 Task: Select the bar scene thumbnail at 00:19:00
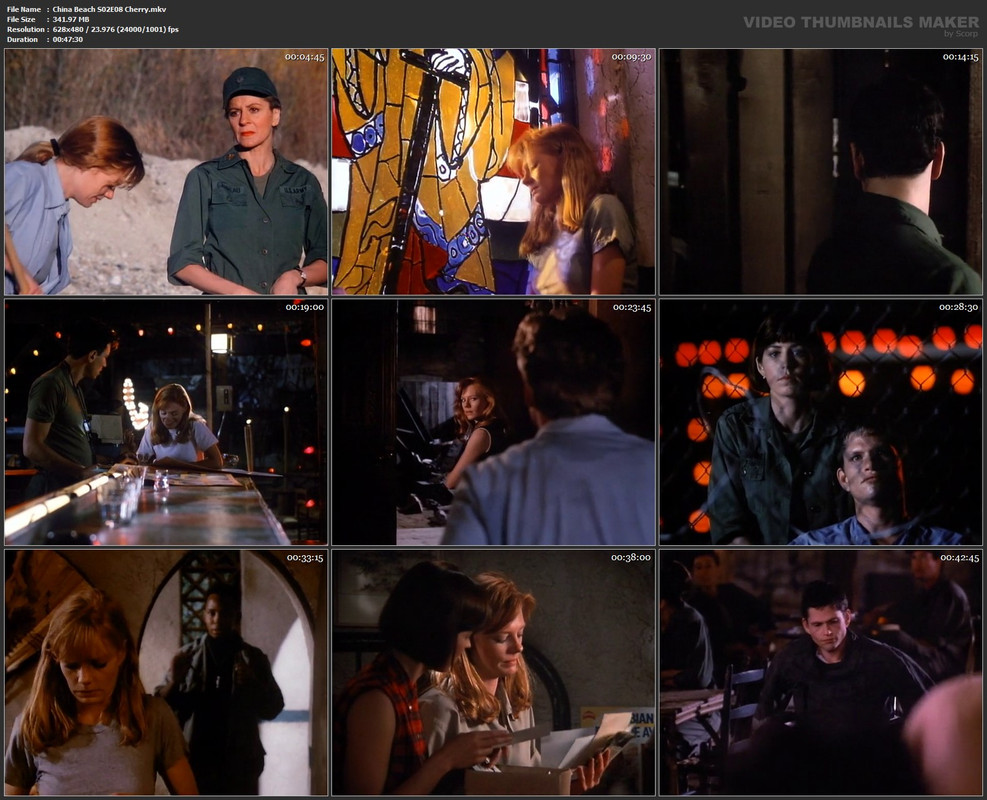point(166,422)
